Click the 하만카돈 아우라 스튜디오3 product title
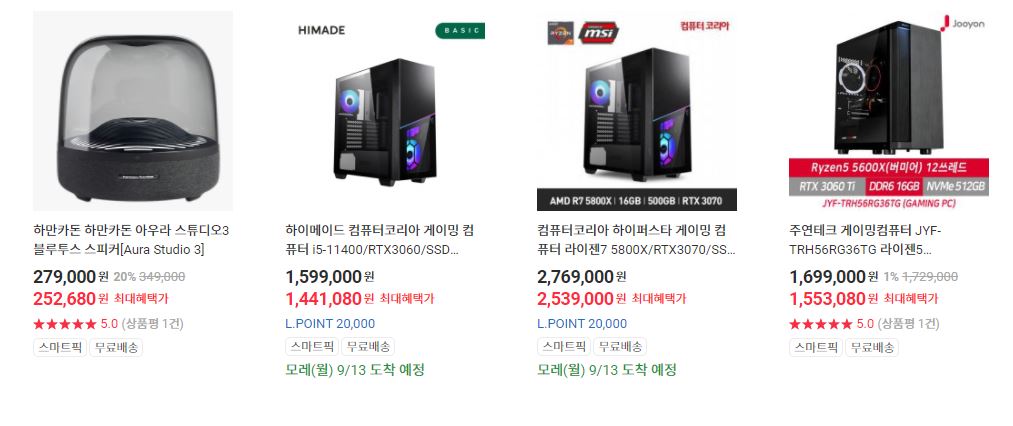Viewport: 1013px width, 426px height. [x=131, y=240]
